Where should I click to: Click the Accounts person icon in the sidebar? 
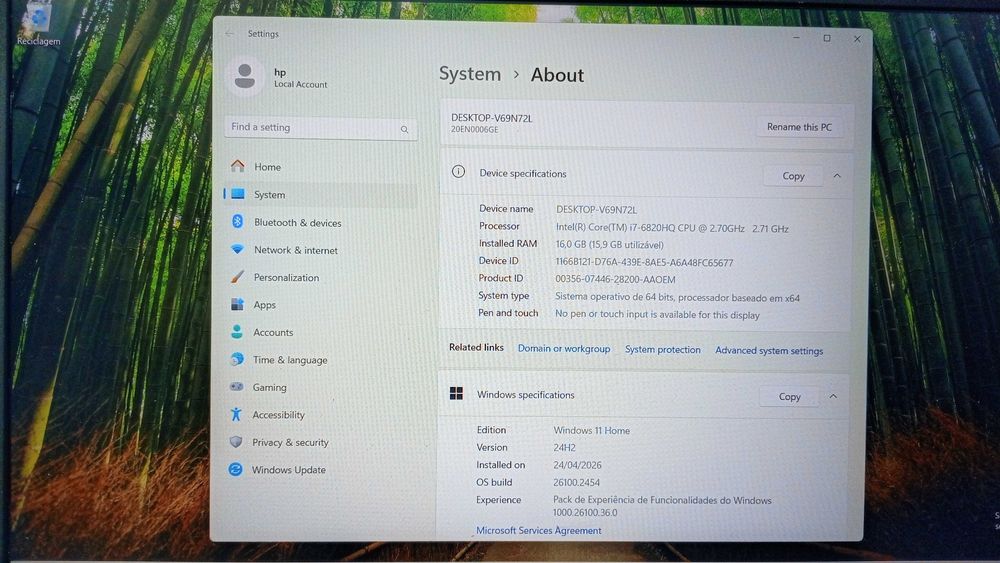coord(237,332)
